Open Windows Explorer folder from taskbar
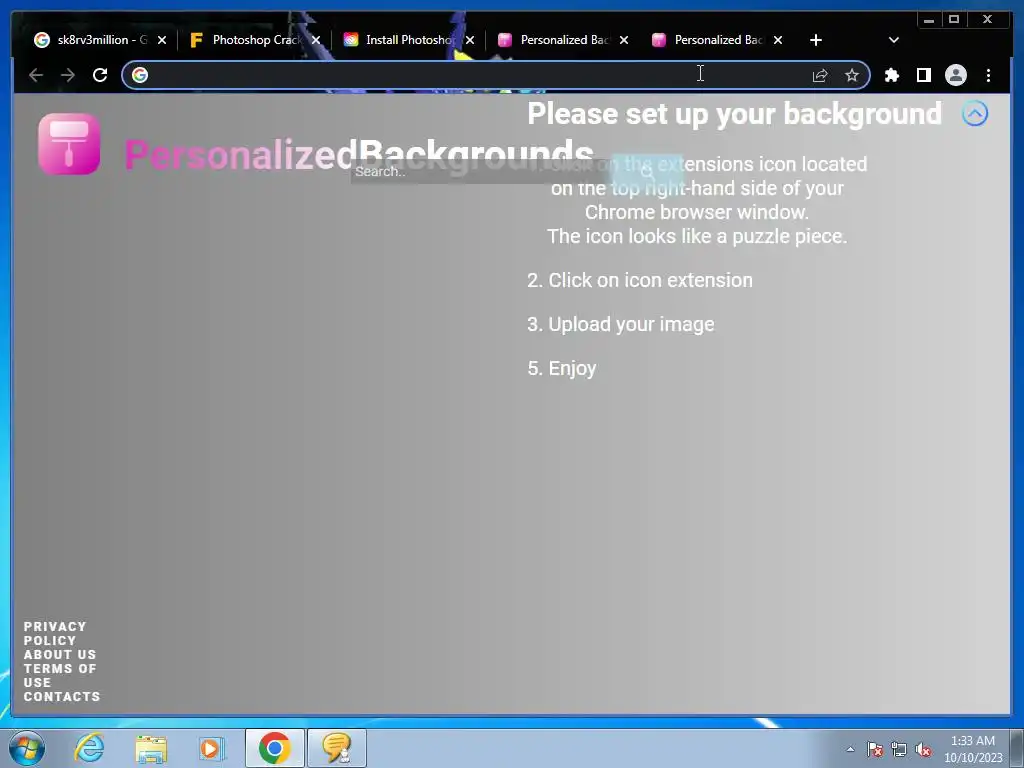Viewport: 1024px width, 768px height. click(151, 748)
